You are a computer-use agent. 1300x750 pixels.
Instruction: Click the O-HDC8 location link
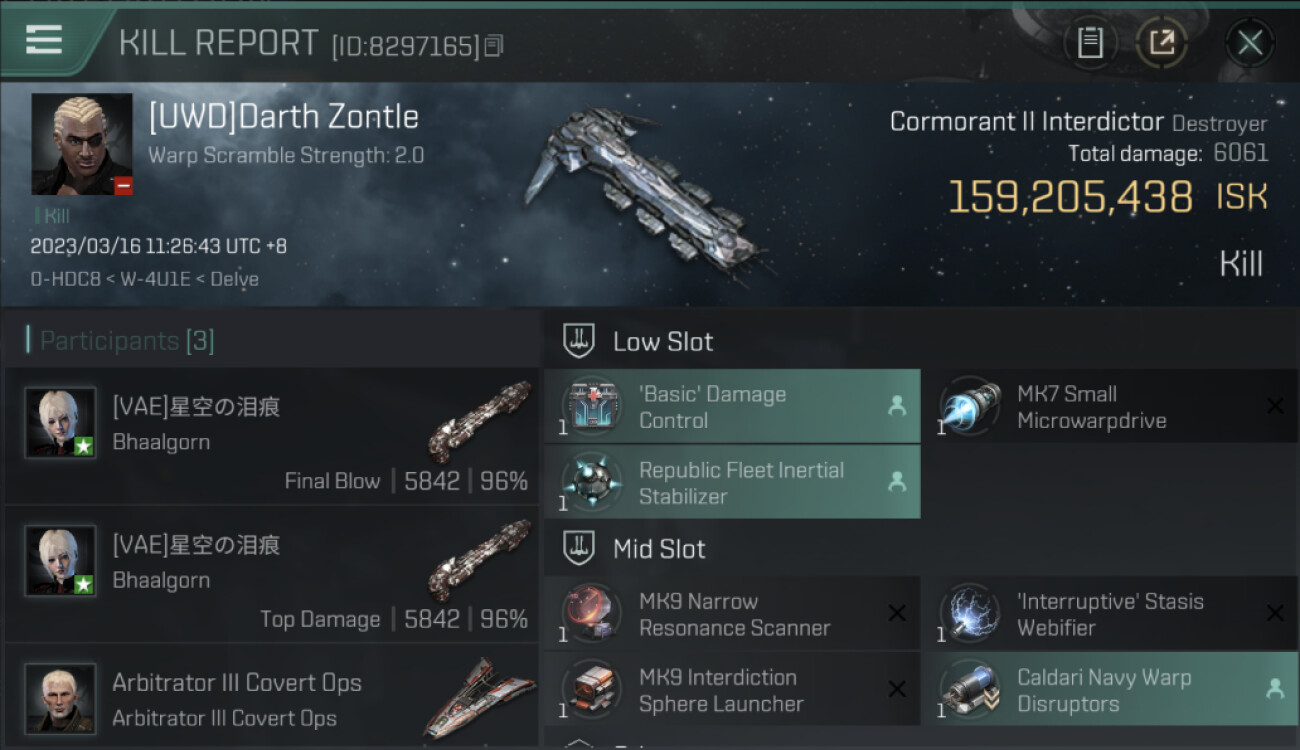[66, 279]
